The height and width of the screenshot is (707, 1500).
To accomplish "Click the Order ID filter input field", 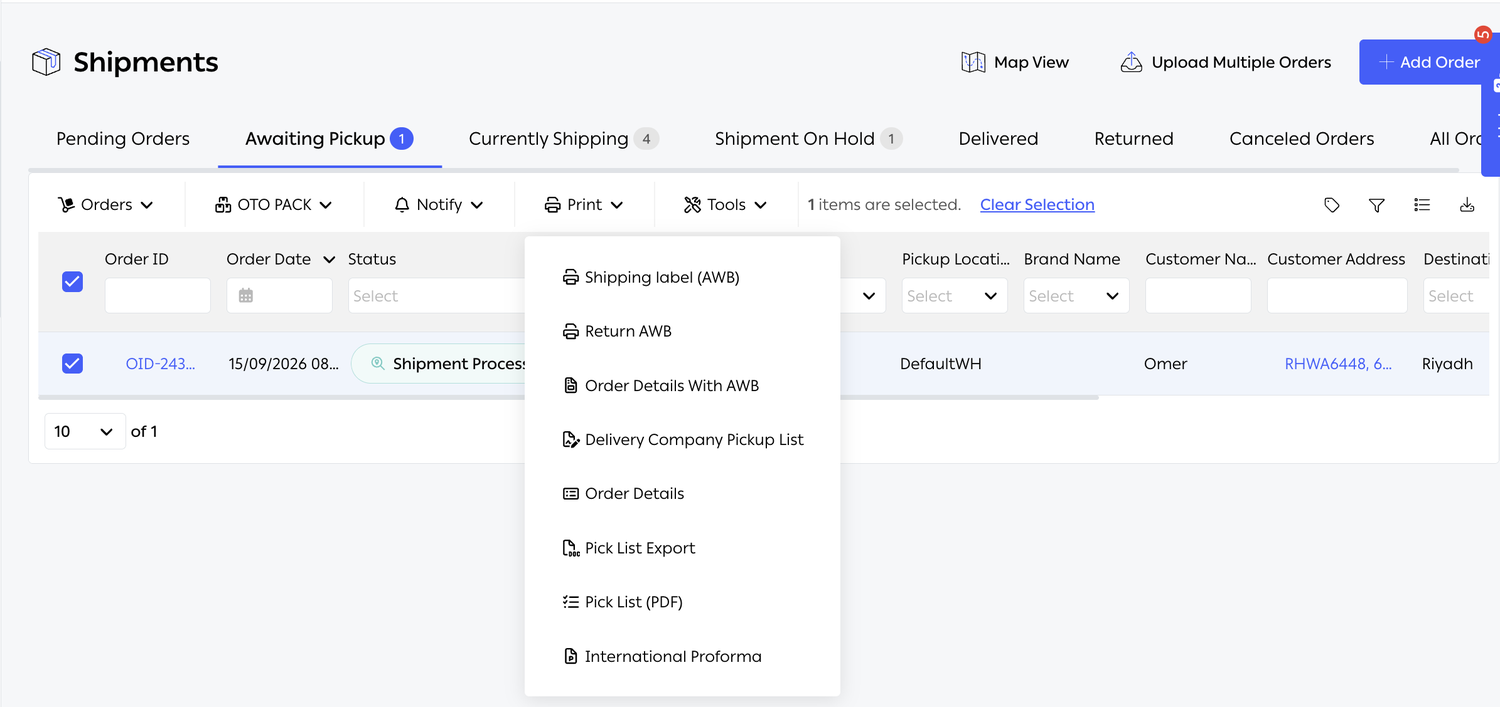I will pyautogui.click(x=158, y=296).
